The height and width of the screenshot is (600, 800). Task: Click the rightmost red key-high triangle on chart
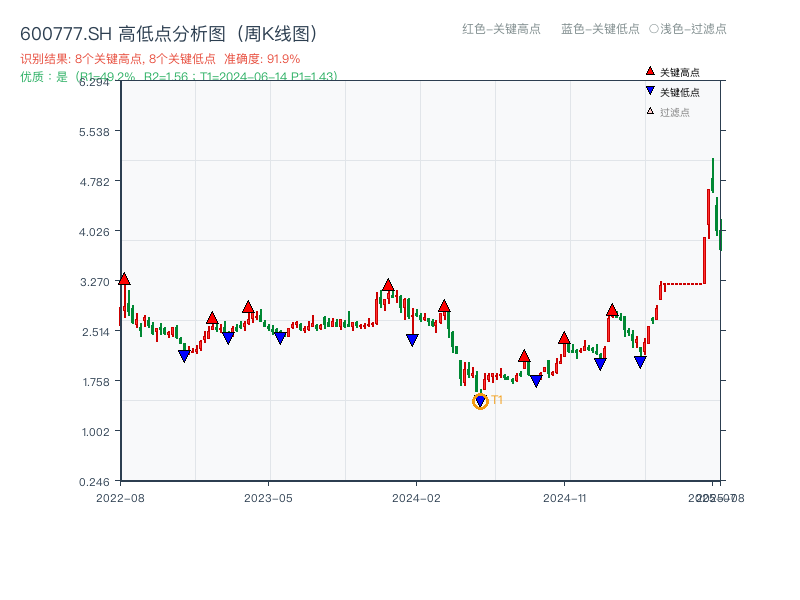pos(612,310)
